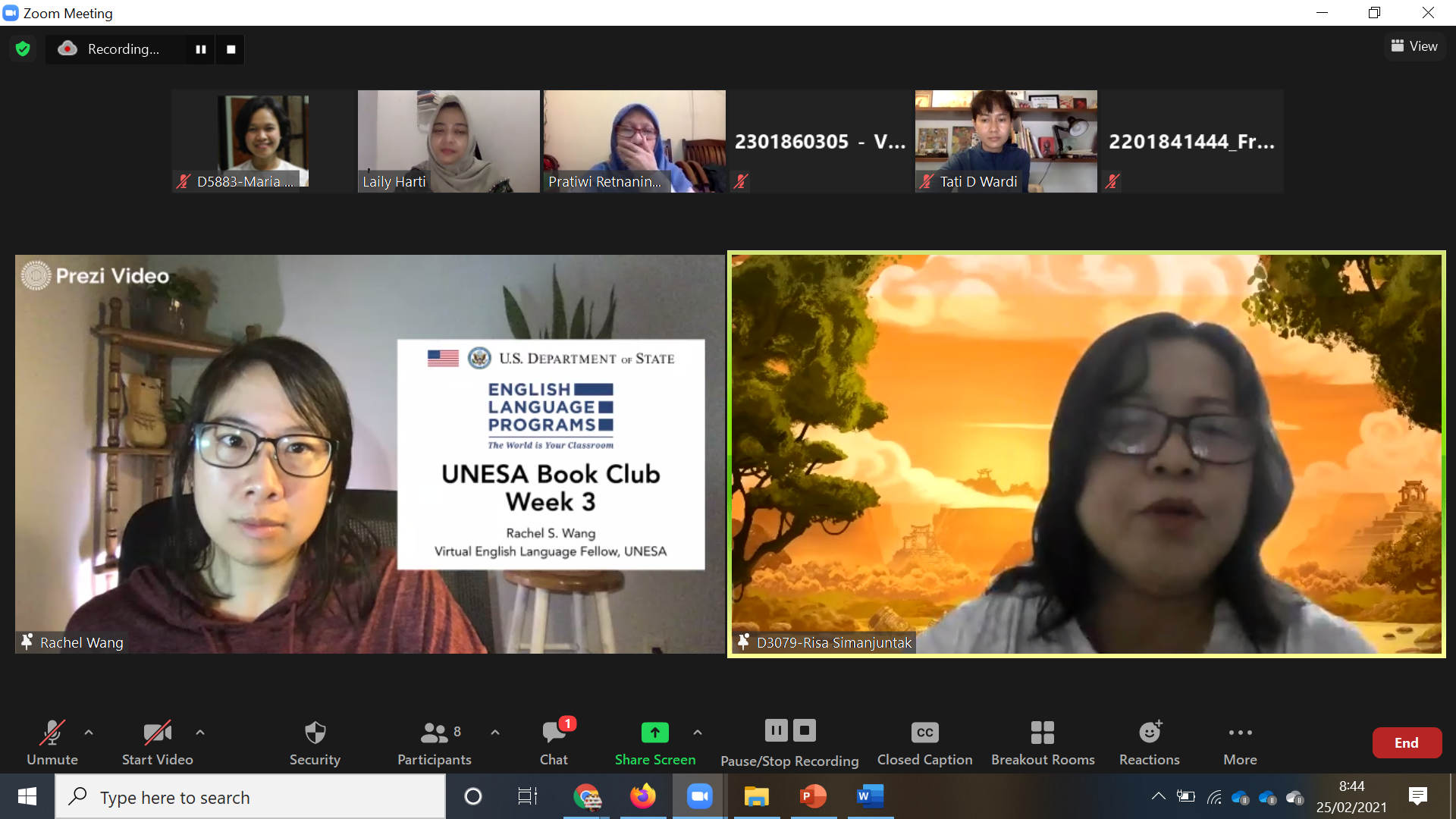
Task: Open the View layout menu
Action: point(1414,46)
